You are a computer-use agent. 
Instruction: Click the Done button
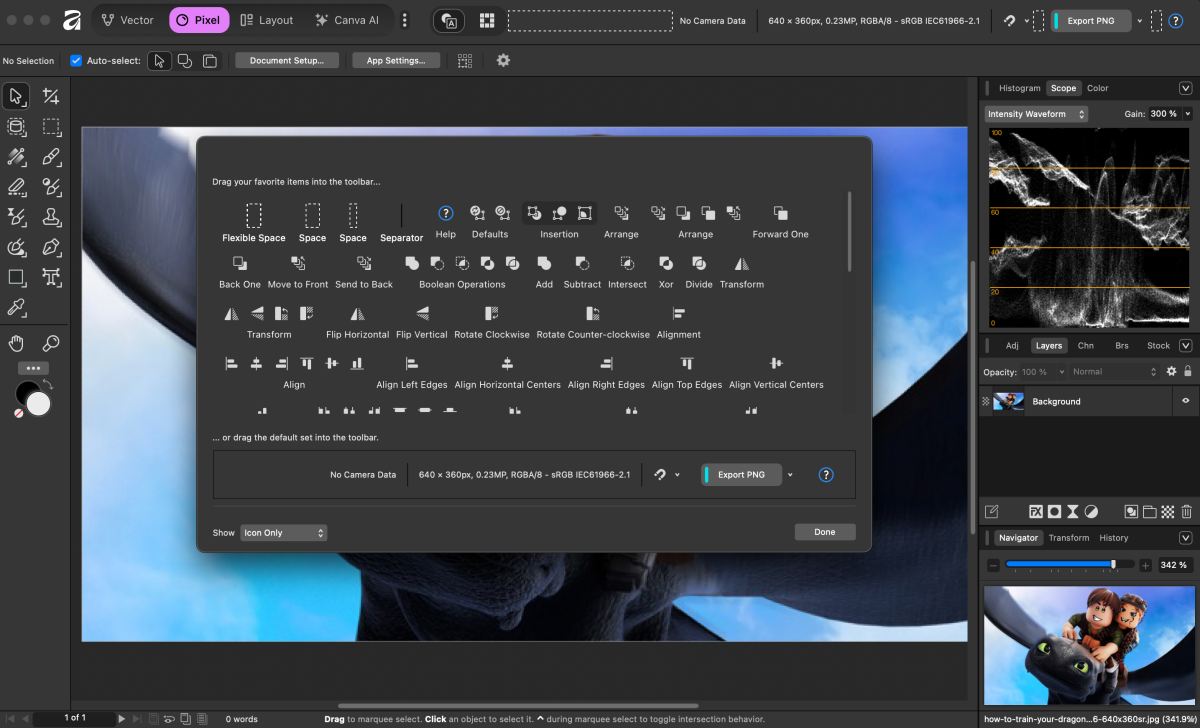point(824,531)
